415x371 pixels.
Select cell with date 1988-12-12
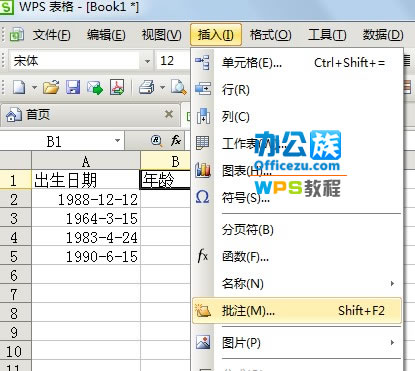[86, 199]
